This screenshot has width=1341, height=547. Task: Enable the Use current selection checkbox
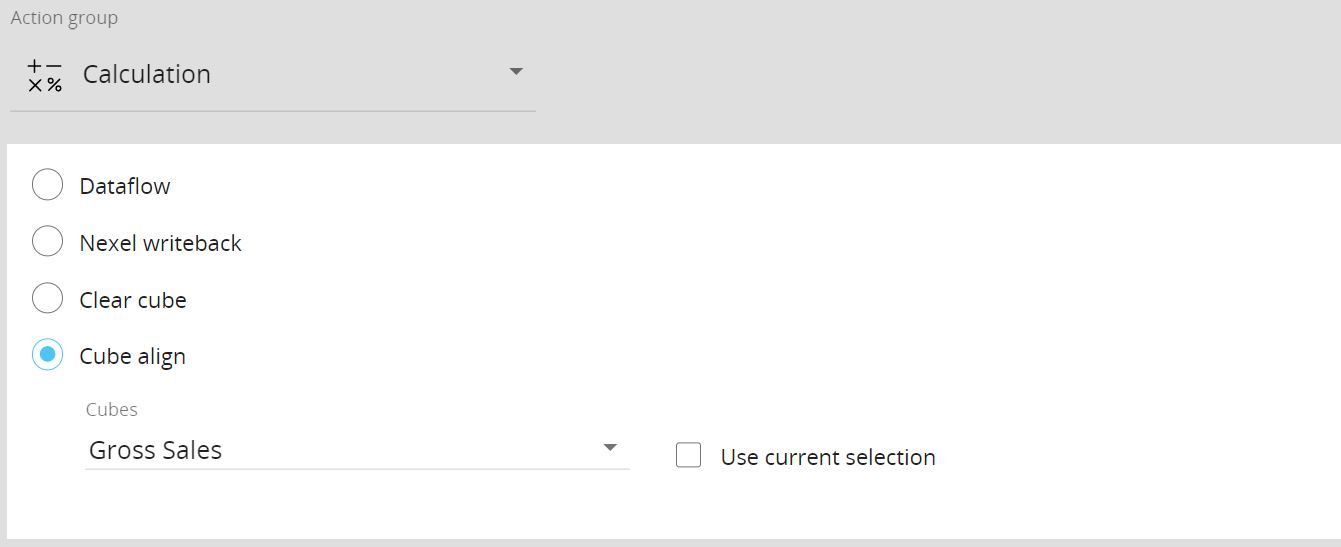pos(688,456)
